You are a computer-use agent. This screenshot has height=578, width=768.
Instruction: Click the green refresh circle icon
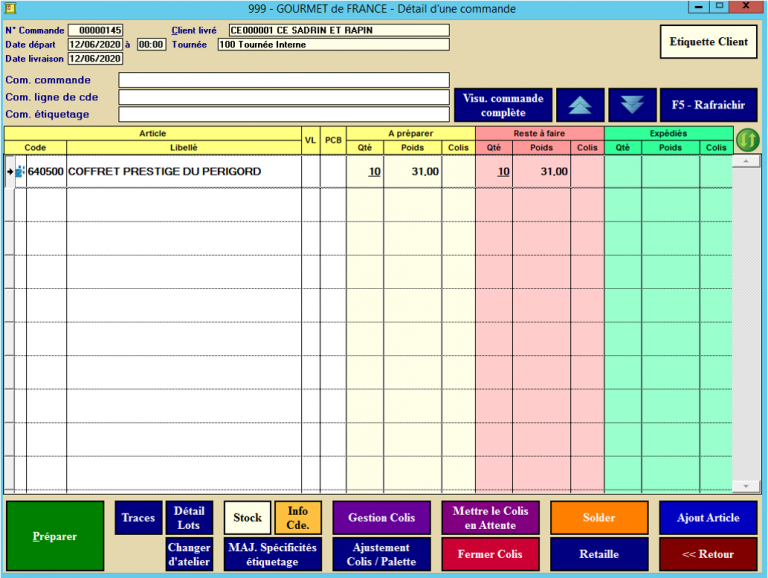tap(747, 140)
